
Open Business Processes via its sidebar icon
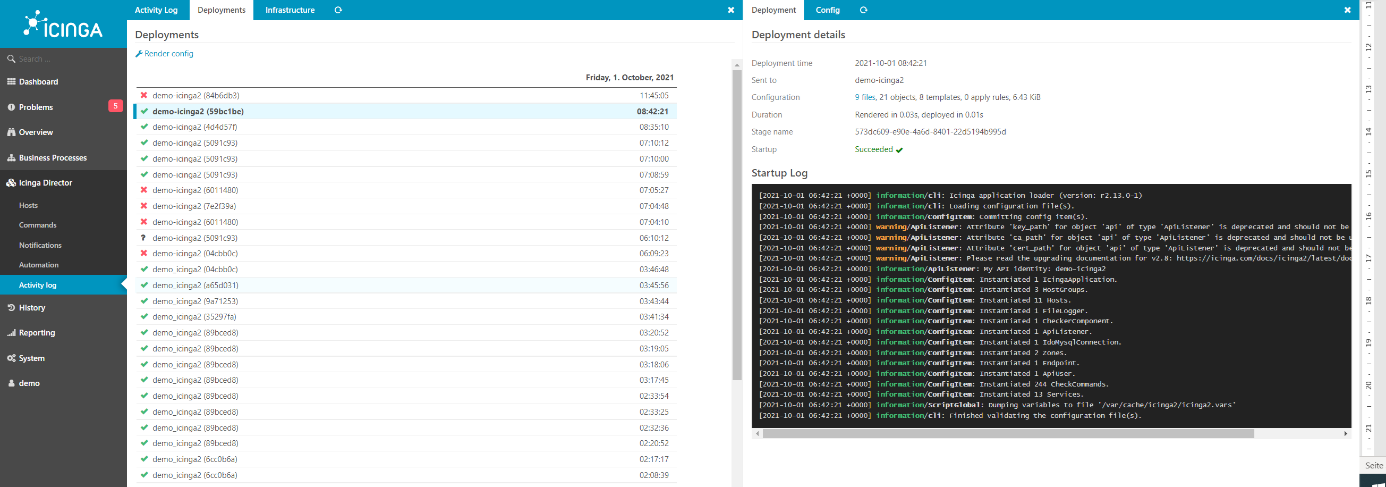(11, 158)
